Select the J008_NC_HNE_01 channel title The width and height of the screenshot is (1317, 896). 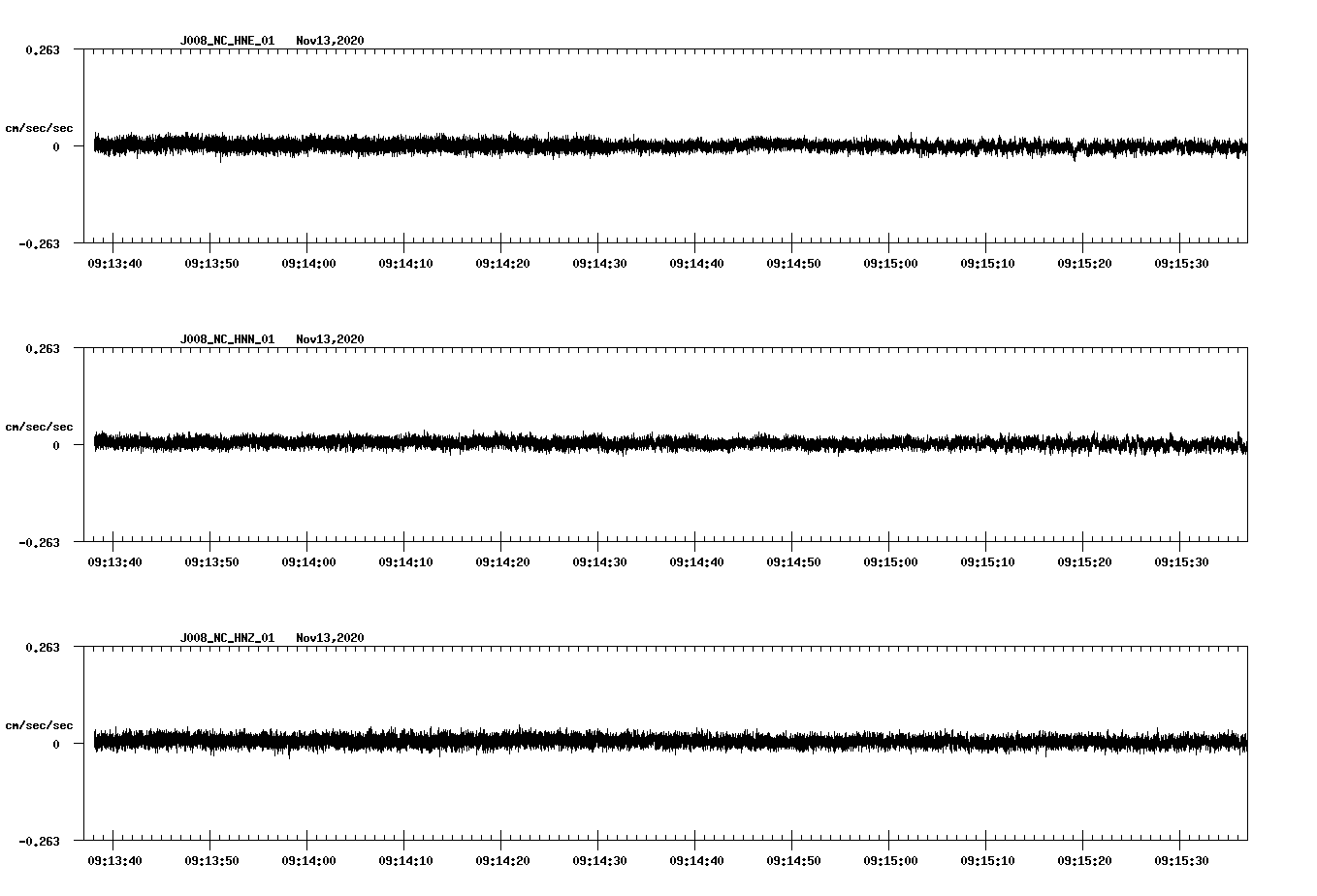click(226, 41)
